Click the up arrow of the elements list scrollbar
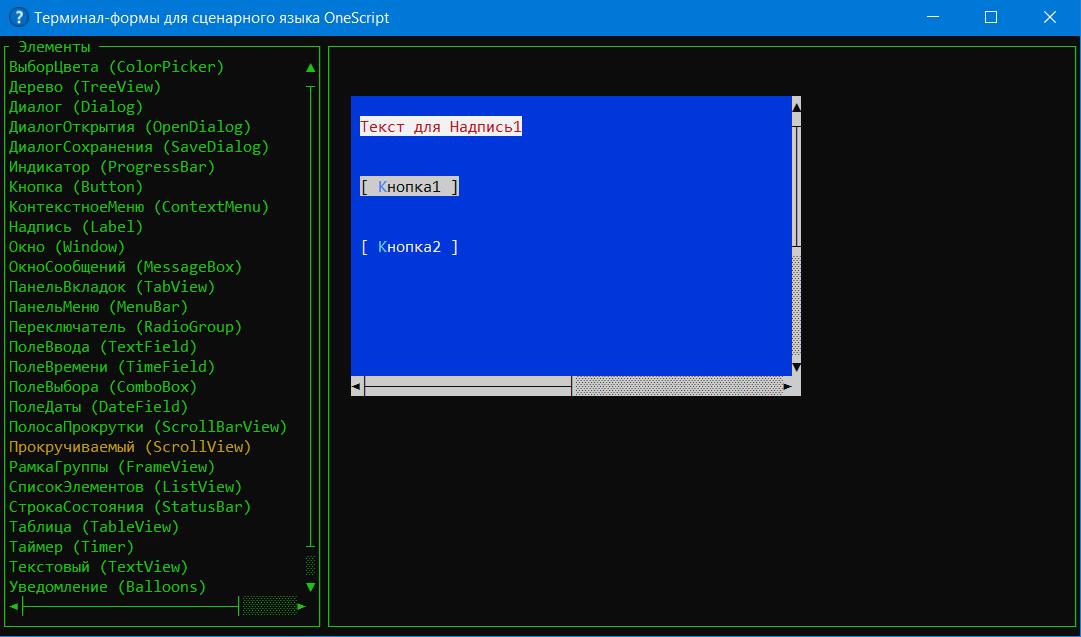 (x=310, y=68)
